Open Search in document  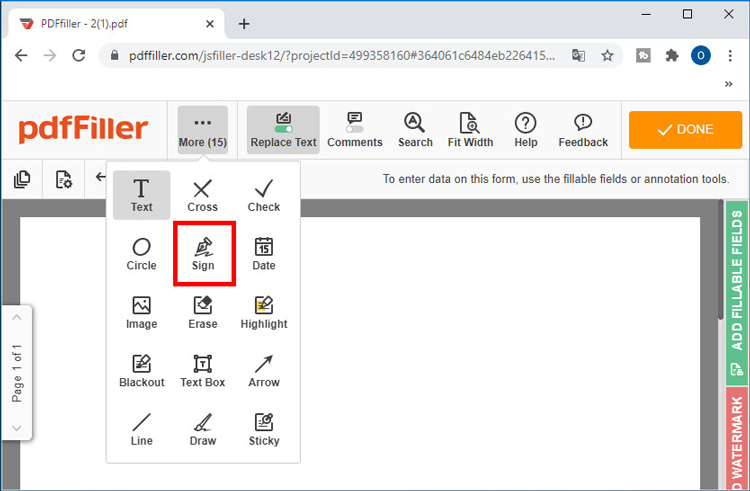coord(415,130)
